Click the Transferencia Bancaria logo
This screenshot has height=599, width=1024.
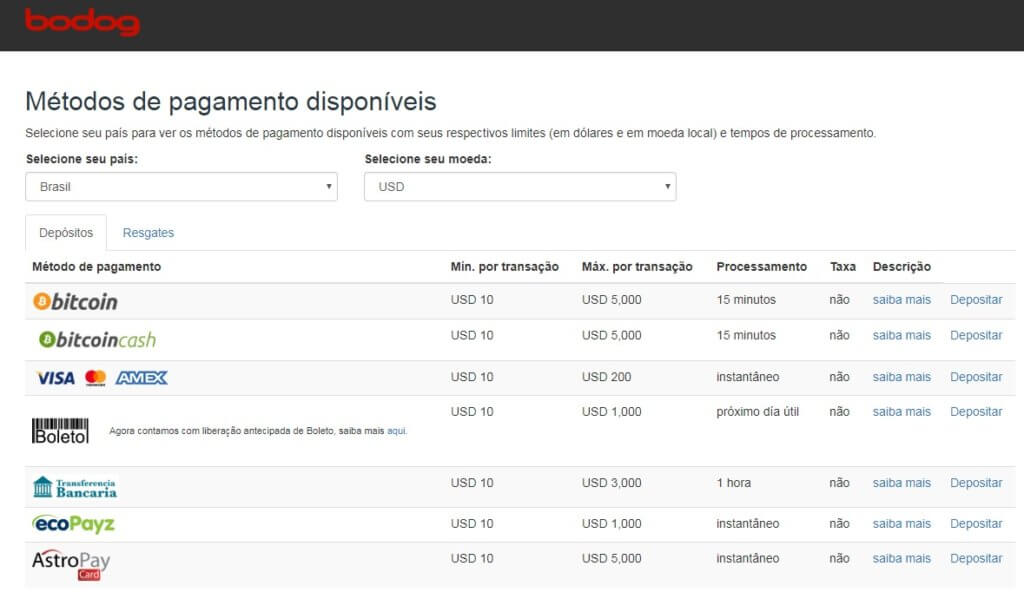tap(74, 487)
